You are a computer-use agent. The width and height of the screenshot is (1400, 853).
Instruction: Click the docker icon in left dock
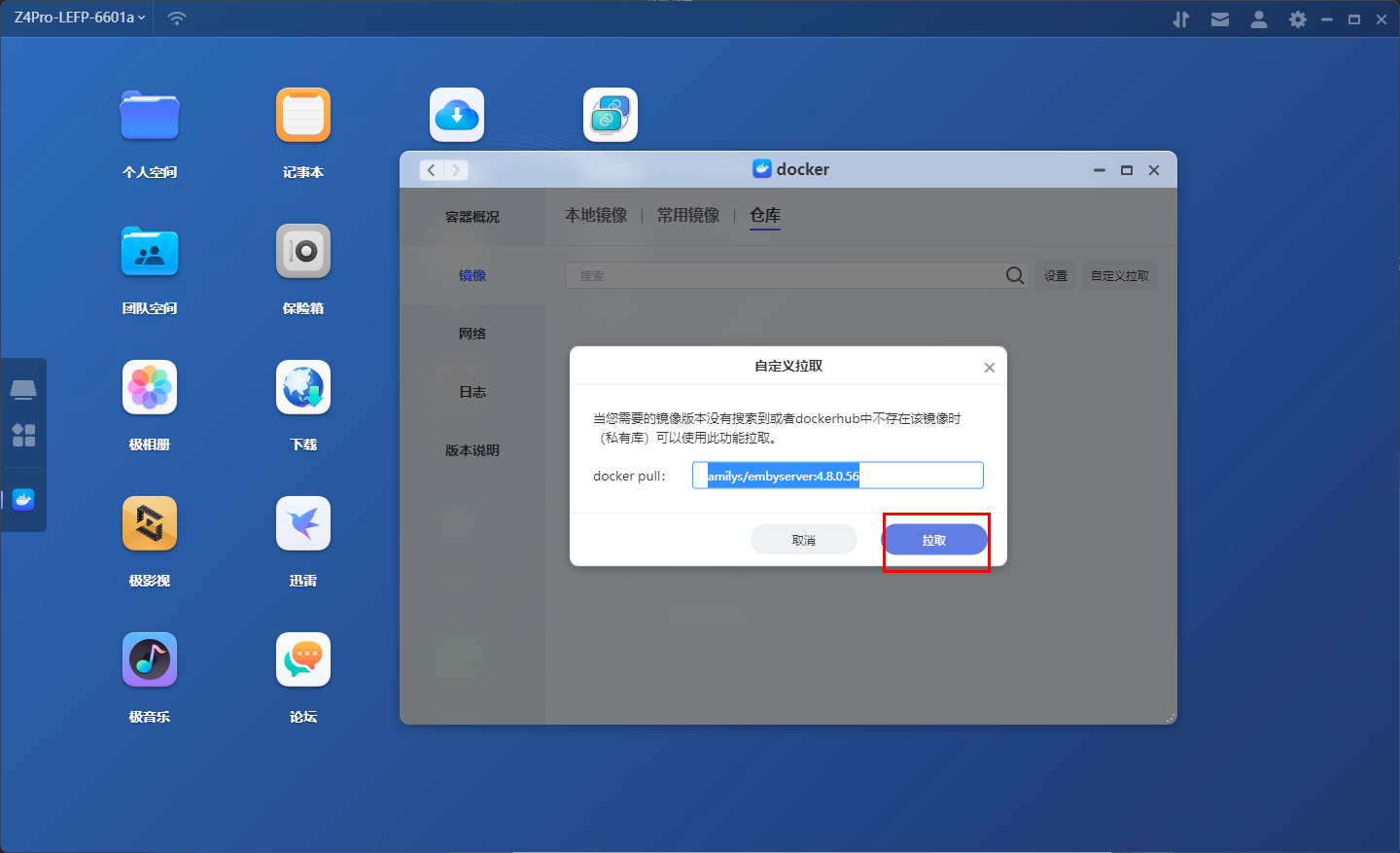pyautogui.click(x=23, y=500)
